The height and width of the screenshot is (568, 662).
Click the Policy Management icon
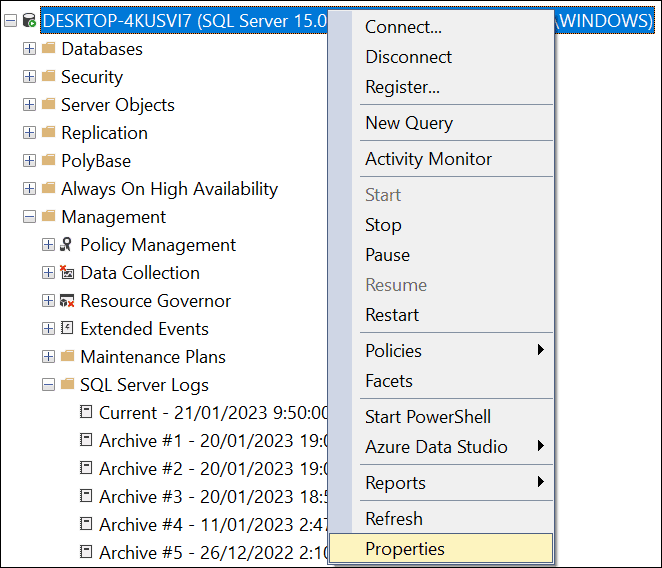click(66, 244)
